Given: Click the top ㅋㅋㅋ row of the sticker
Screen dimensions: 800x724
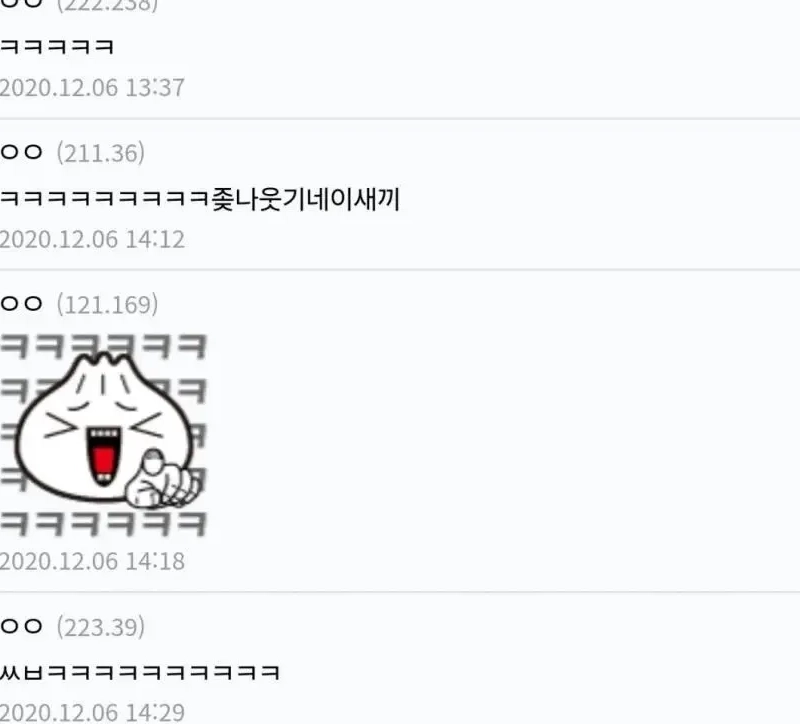Looking at the screenshot, I should (104, 346).
